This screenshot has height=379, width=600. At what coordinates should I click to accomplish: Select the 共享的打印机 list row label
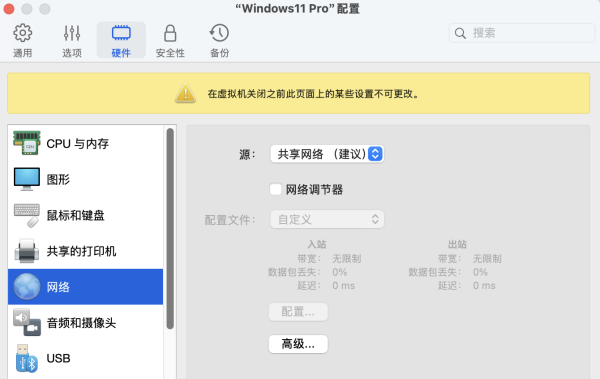coord(81,251)
